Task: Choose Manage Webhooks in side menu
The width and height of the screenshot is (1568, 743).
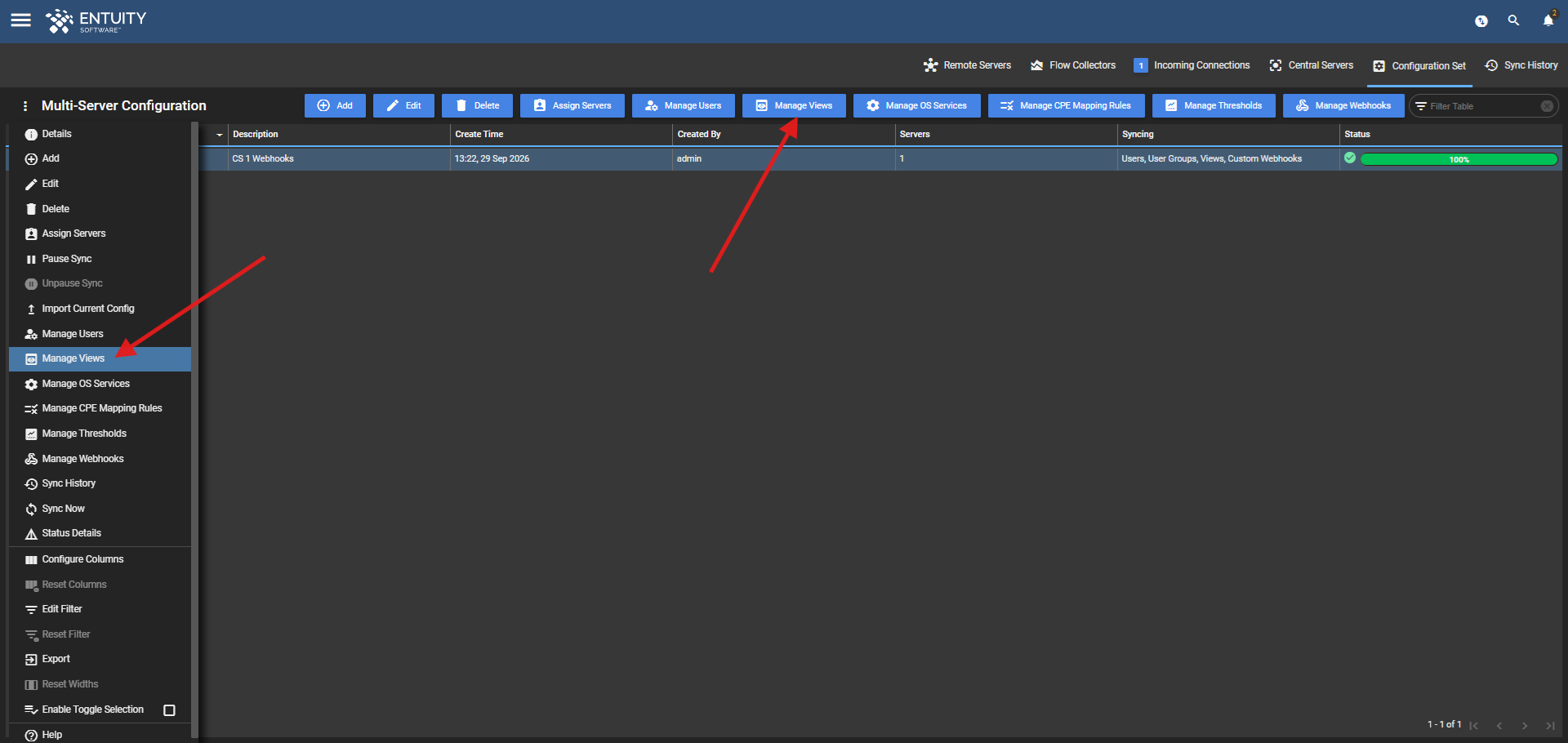Action: (x=100, y=459)
